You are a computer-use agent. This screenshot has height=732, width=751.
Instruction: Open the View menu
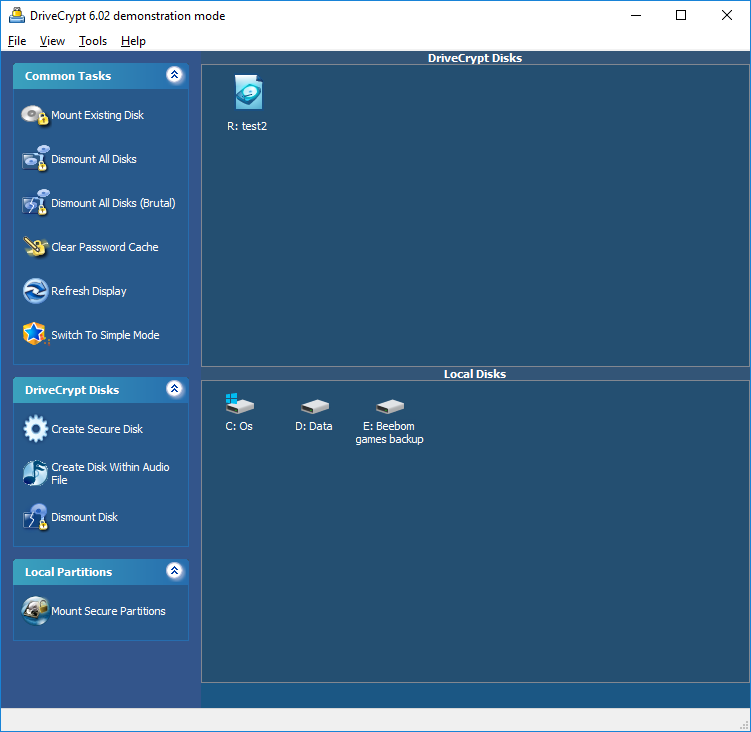(52, 41)
